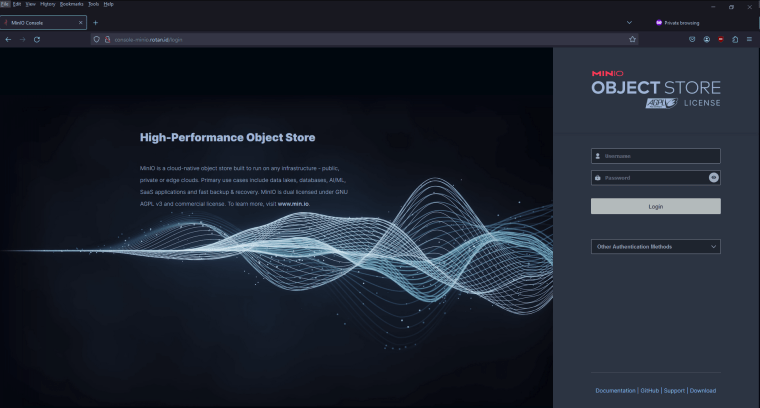Open the Edit menu
760x408 pixels.
[x=17, y=4]
